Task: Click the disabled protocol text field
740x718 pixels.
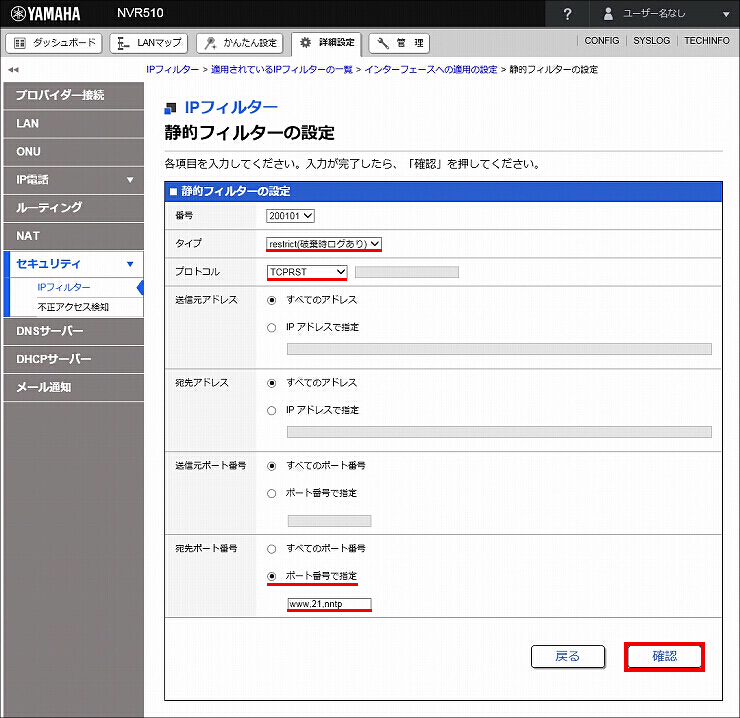Action: point(407,272)
